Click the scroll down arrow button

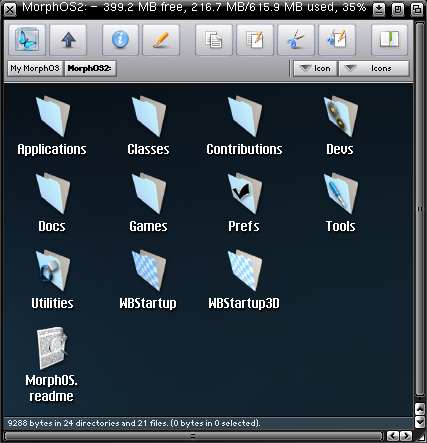coord(420,422)
